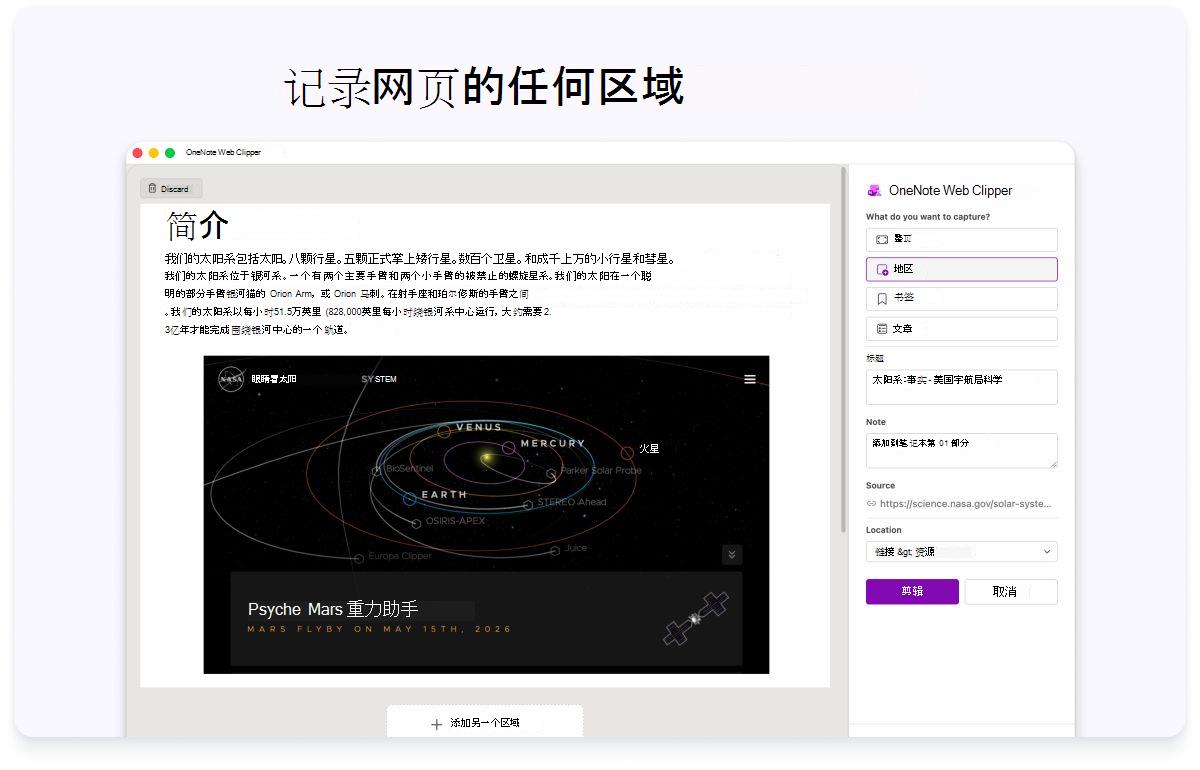Screen dimensions: 1200x770
Task: Click the NASA logo in the page preview
Action: (231, 379)
